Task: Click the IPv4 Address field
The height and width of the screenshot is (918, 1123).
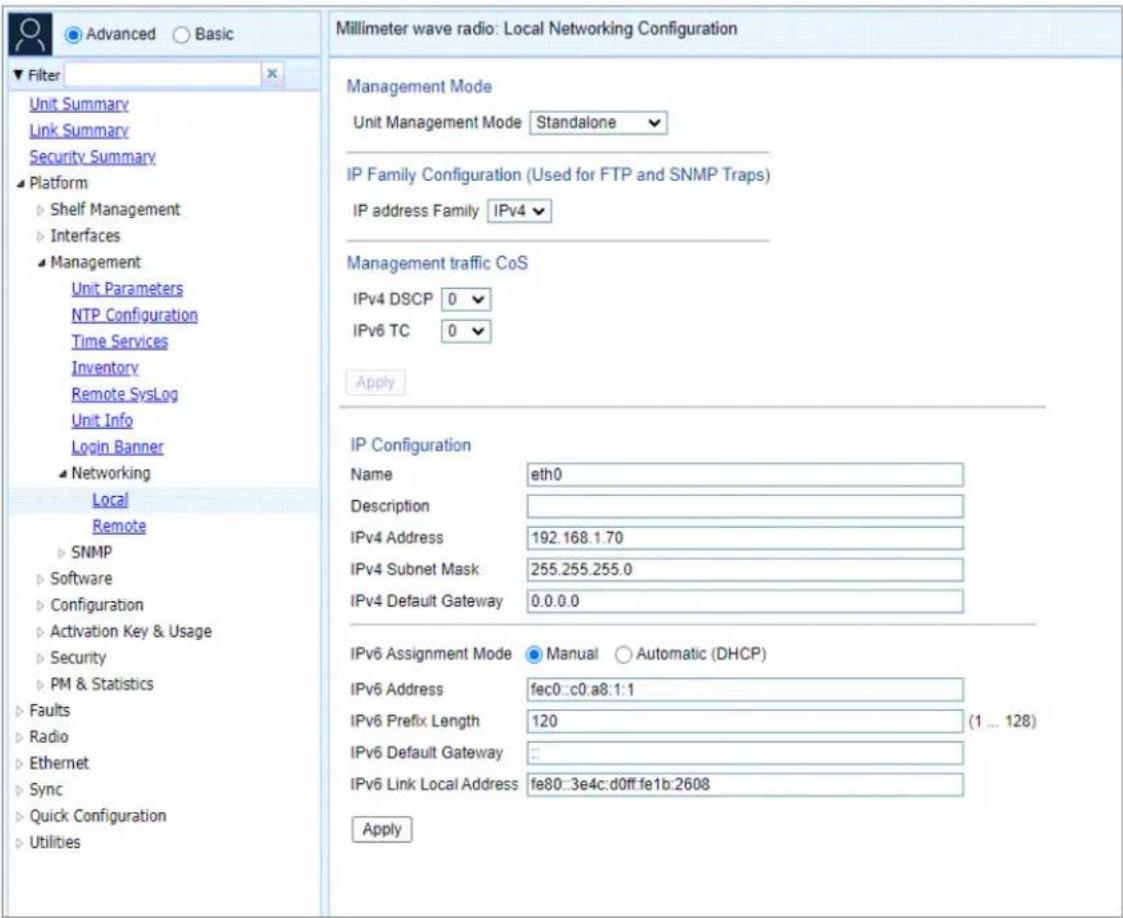Action: [x=745, y=538]
